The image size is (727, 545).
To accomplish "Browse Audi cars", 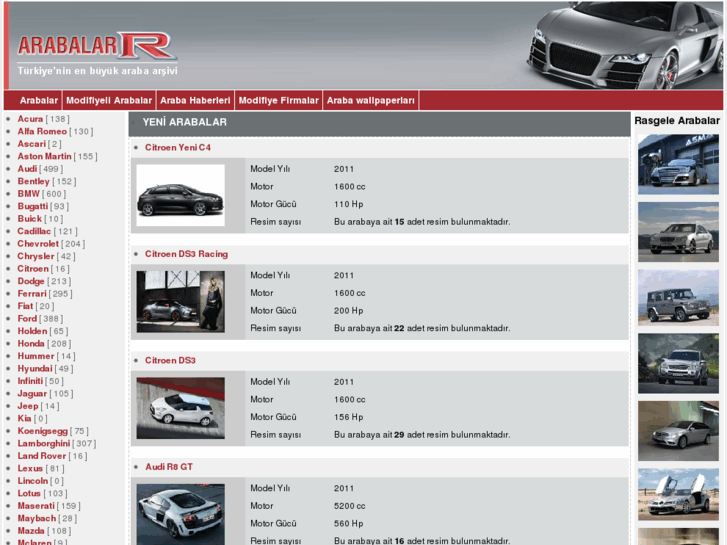I will [27, 169].
